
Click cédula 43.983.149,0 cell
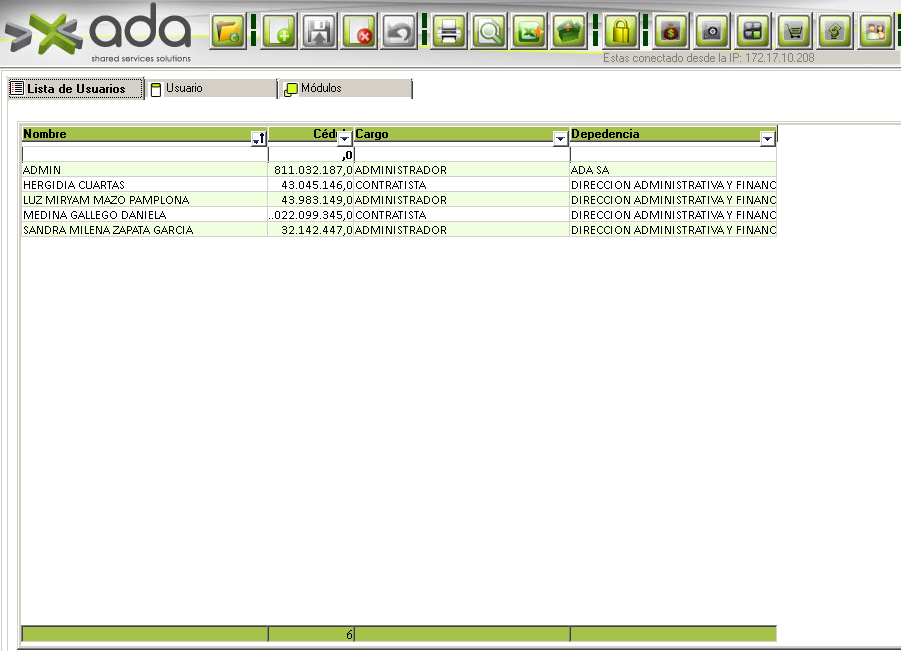[311, 199]
